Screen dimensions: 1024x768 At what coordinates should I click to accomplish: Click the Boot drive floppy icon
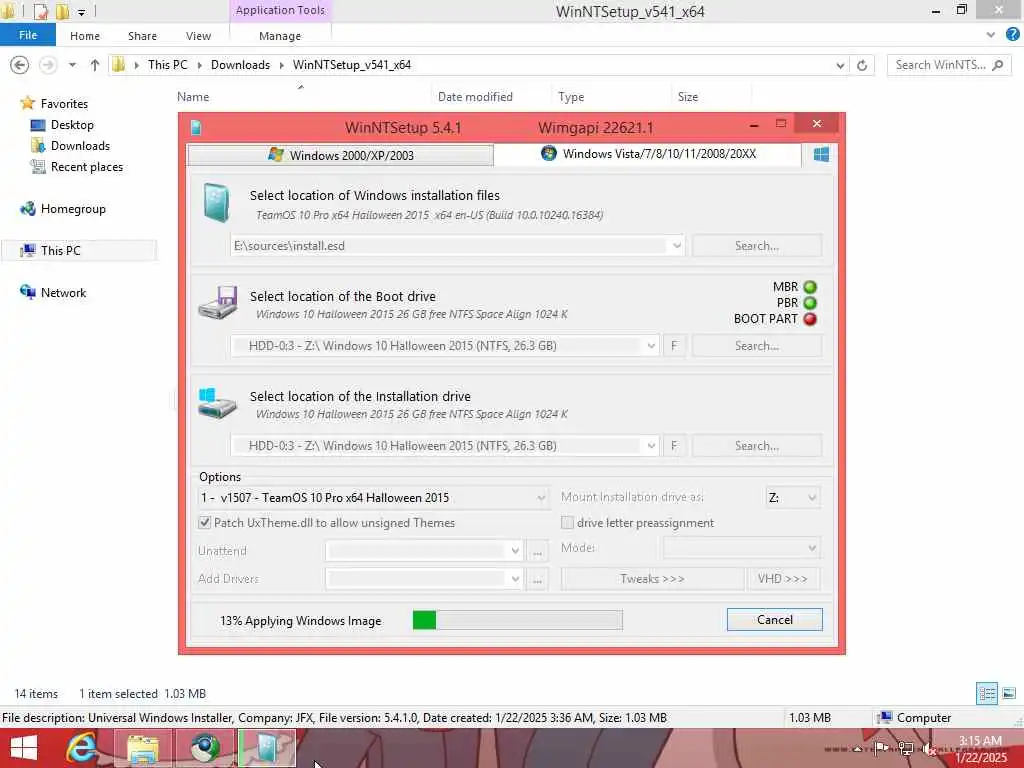(218, 302)
